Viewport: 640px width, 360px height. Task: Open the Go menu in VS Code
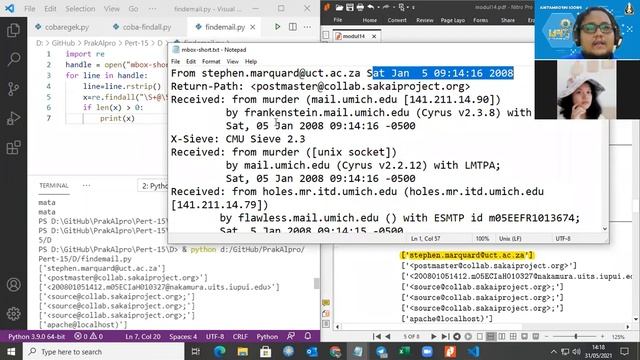(x=133, y=9)
